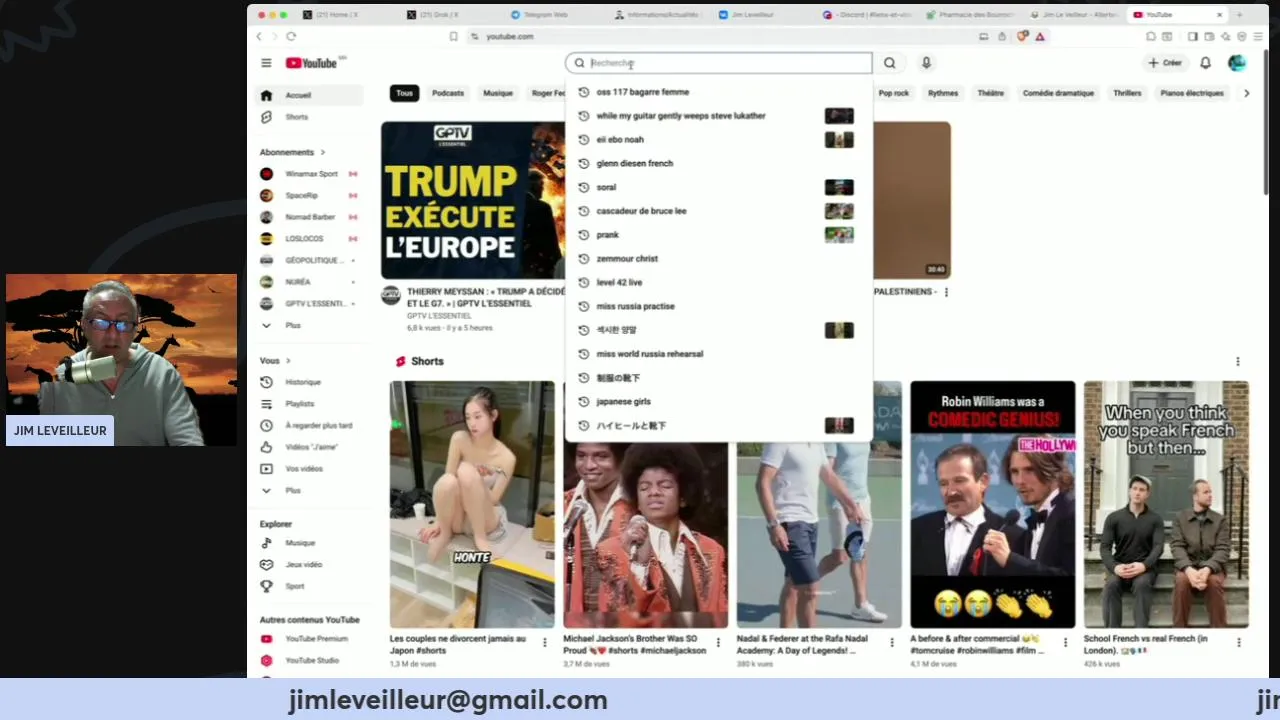This screenshot has height=720, width=1280.
Task: Choose suggestion "miss russia practise"
Action: 718,306
